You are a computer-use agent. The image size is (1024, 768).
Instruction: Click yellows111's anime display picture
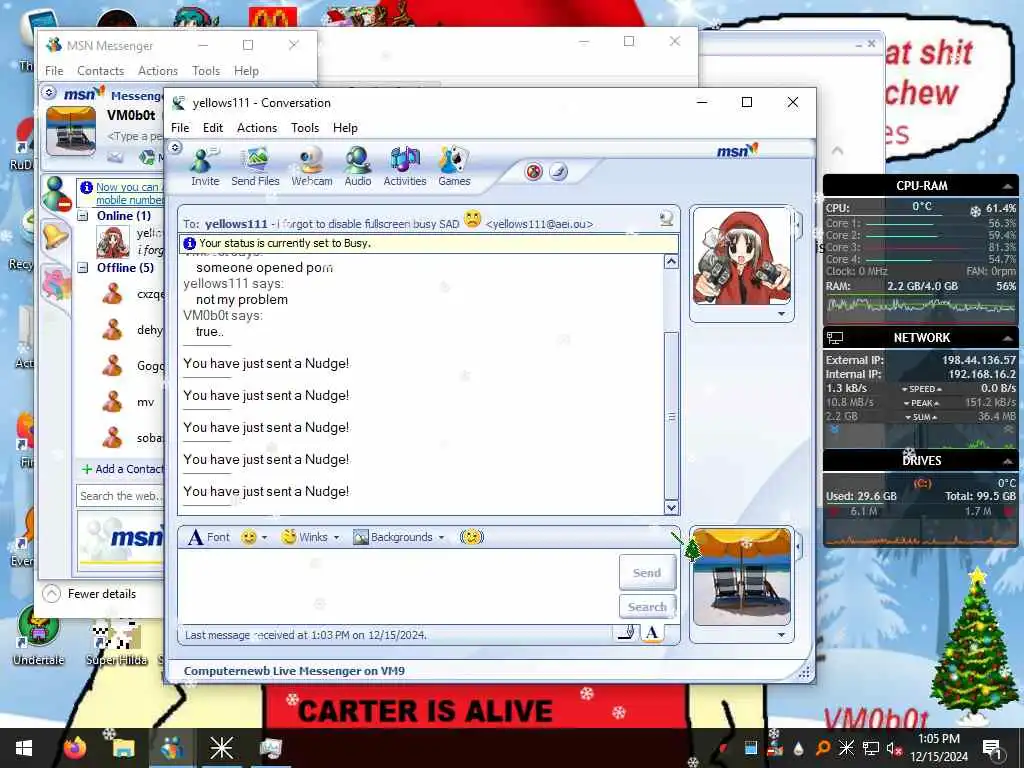(741, 257)
